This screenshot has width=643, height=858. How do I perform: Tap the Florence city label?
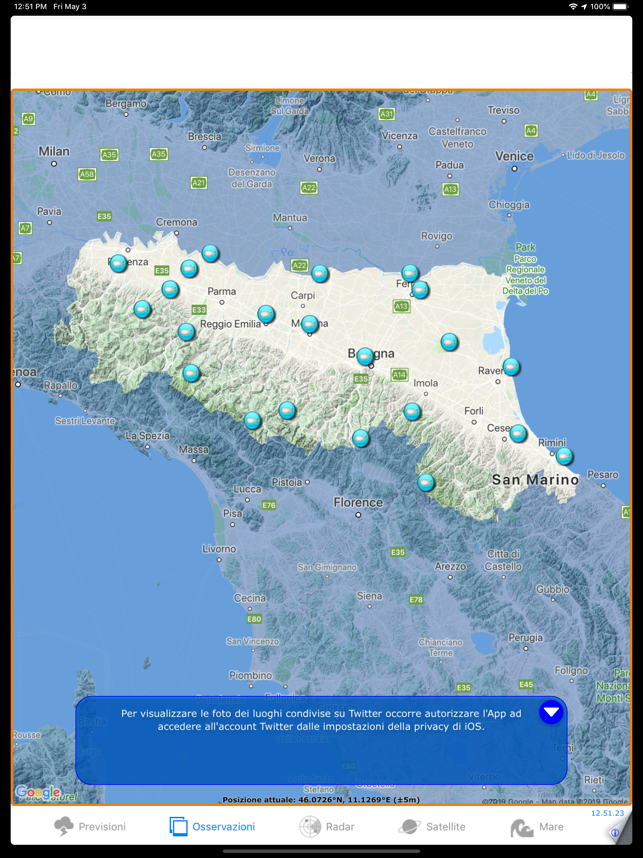(358, 502)
